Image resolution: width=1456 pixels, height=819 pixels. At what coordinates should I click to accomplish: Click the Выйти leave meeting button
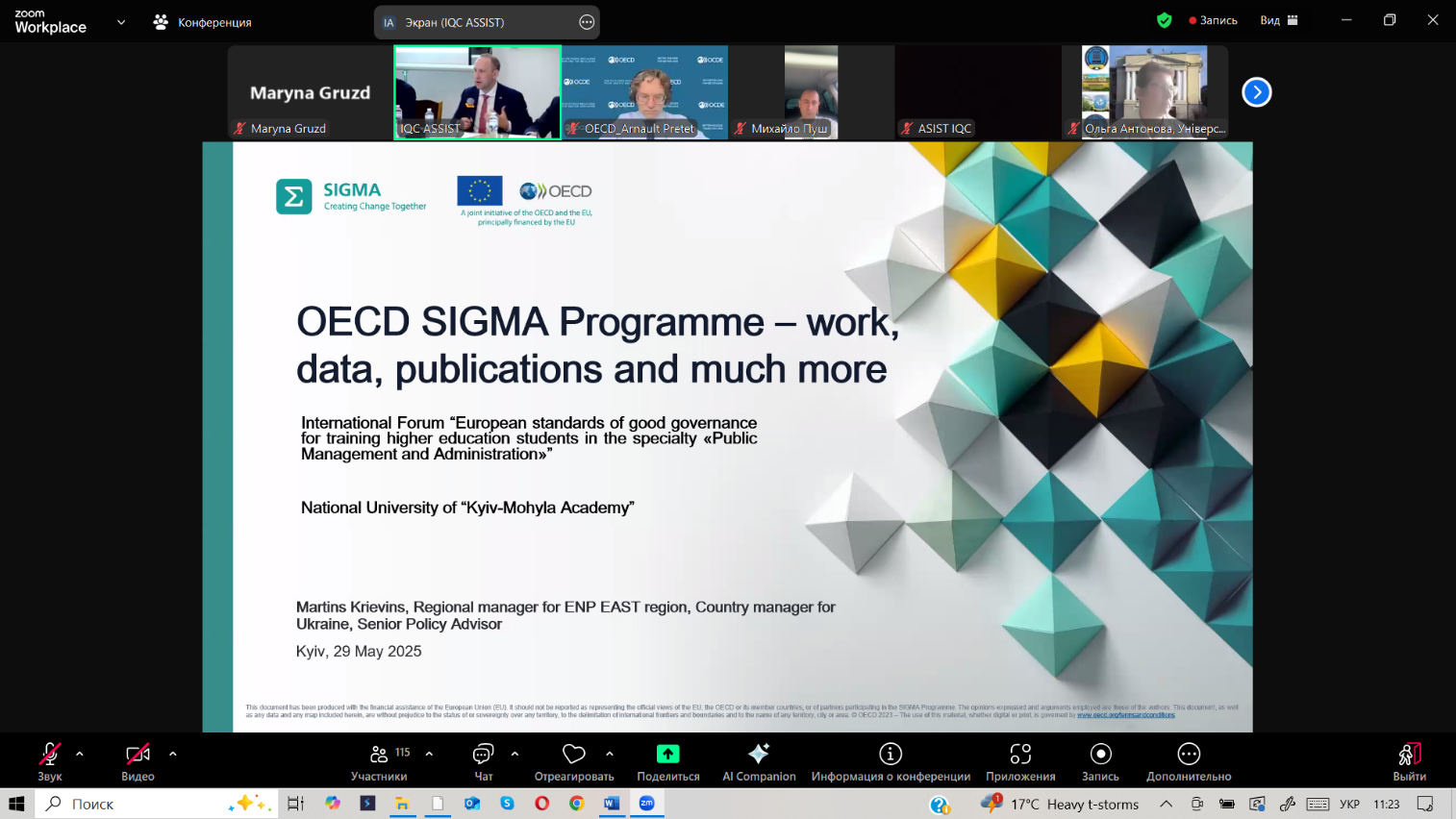pos(1410,761)
